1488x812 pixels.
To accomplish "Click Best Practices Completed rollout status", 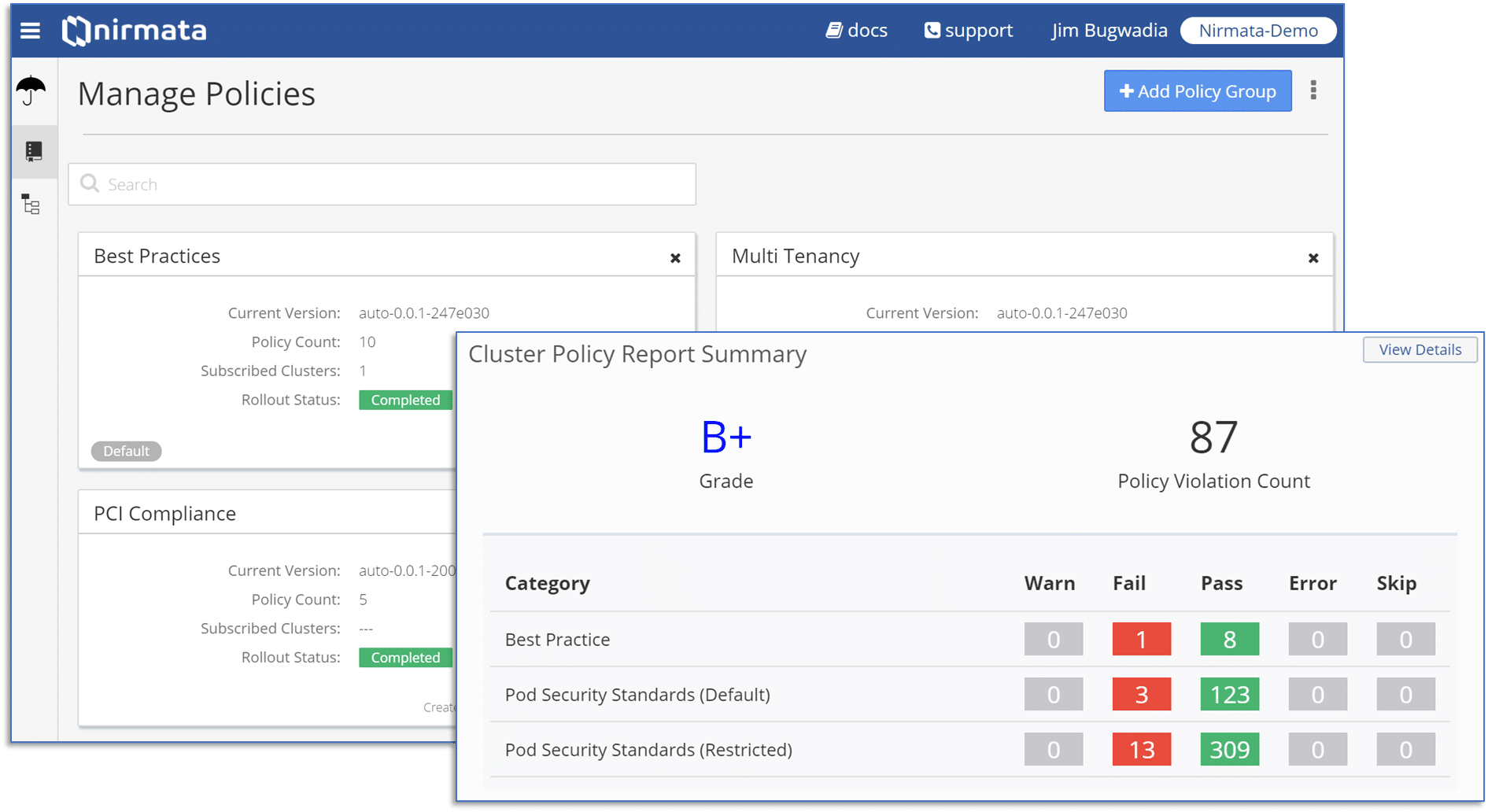I will coord(406,400).
